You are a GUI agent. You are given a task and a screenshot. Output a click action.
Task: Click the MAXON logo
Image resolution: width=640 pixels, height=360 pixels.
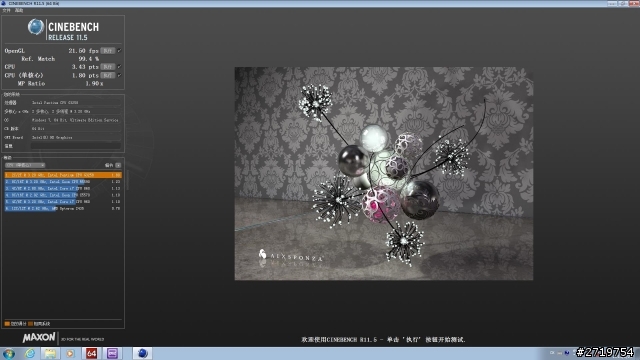coord(39,338)
